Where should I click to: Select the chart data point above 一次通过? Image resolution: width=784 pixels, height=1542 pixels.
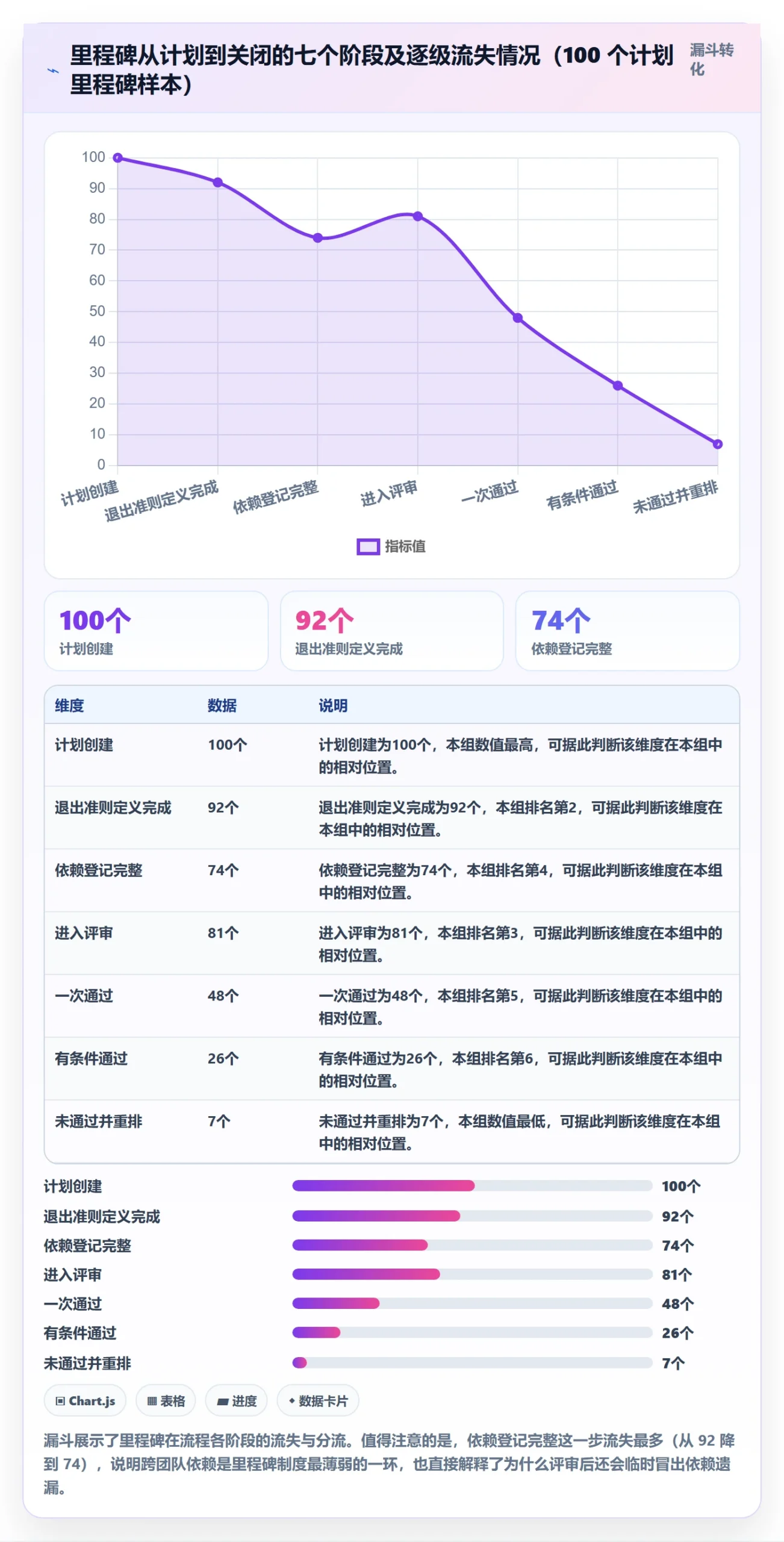point(518,318)
